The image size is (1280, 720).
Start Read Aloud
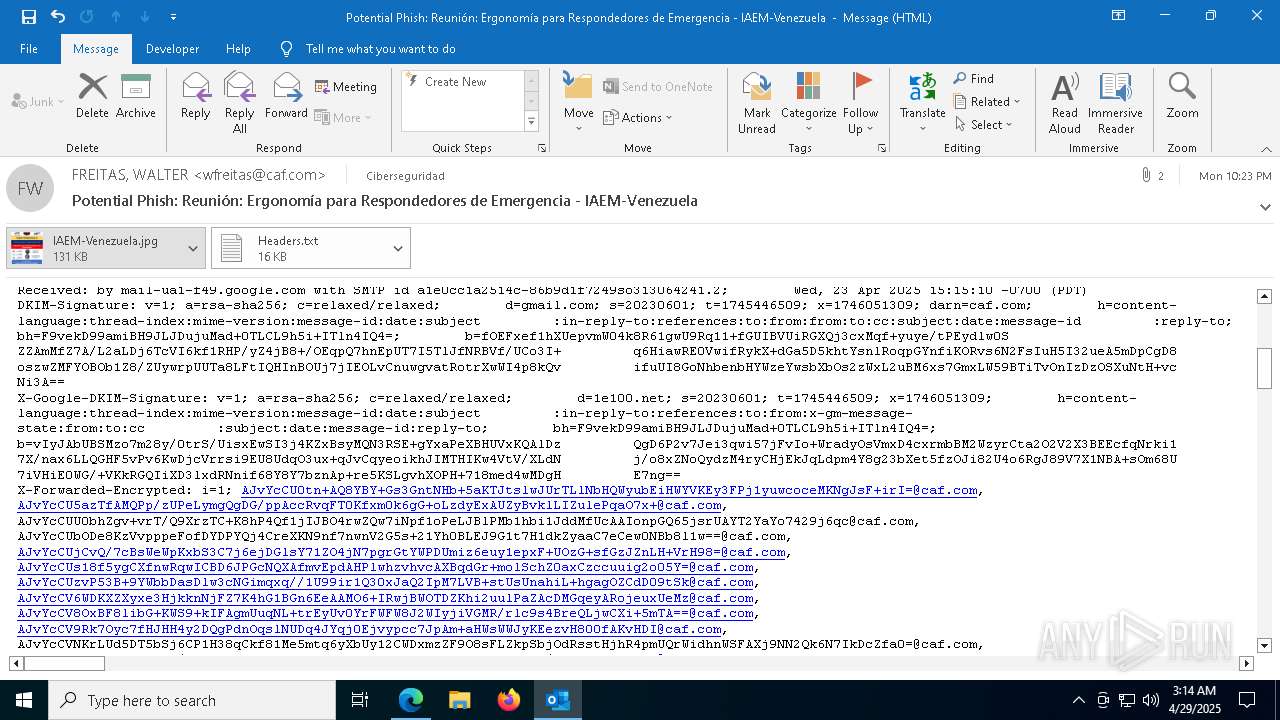(1064, 103)
